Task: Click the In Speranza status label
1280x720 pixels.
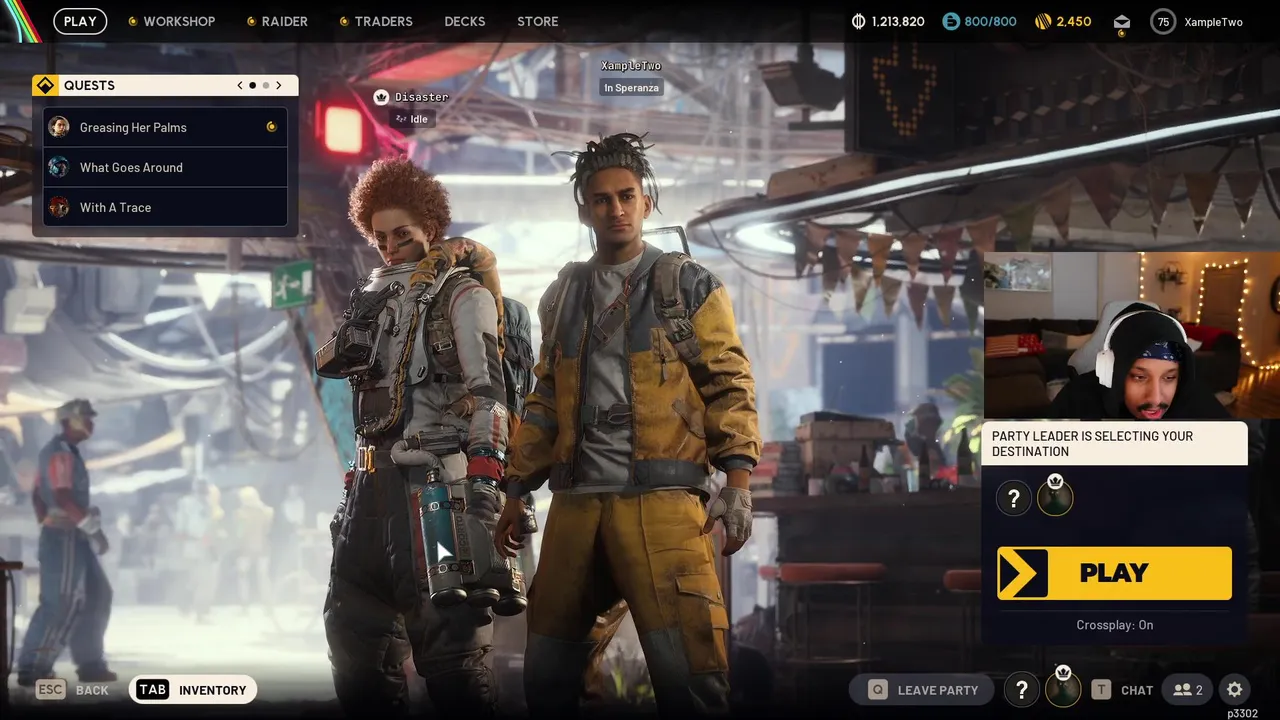Action: click(x=631, y=88)
